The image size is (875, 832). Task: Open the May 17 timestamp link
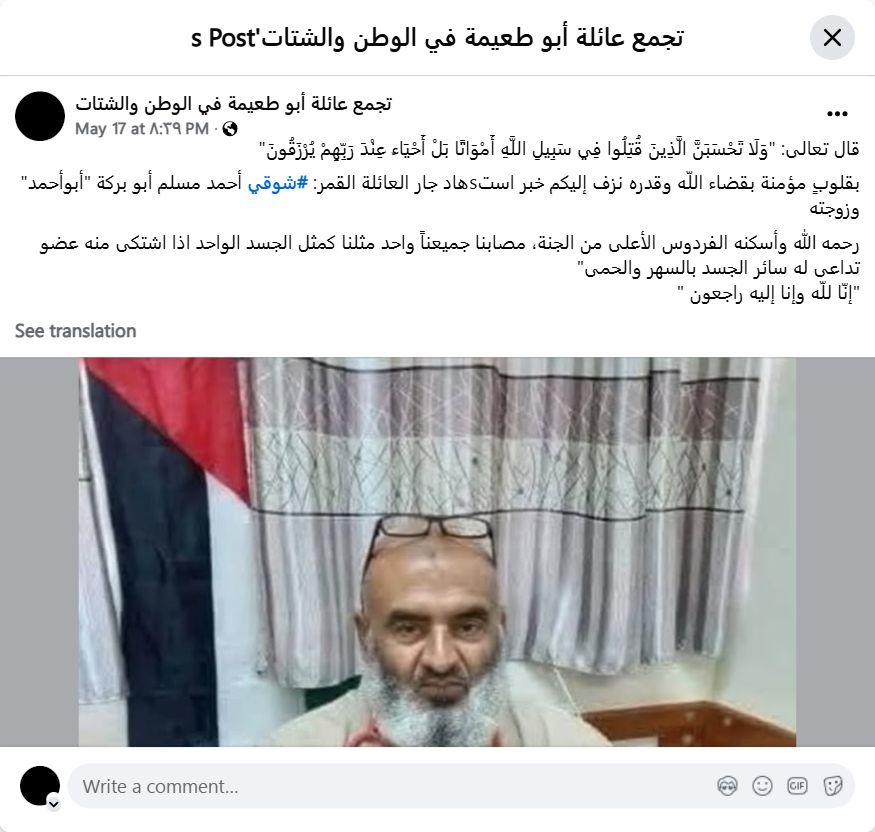coord(142,129)
